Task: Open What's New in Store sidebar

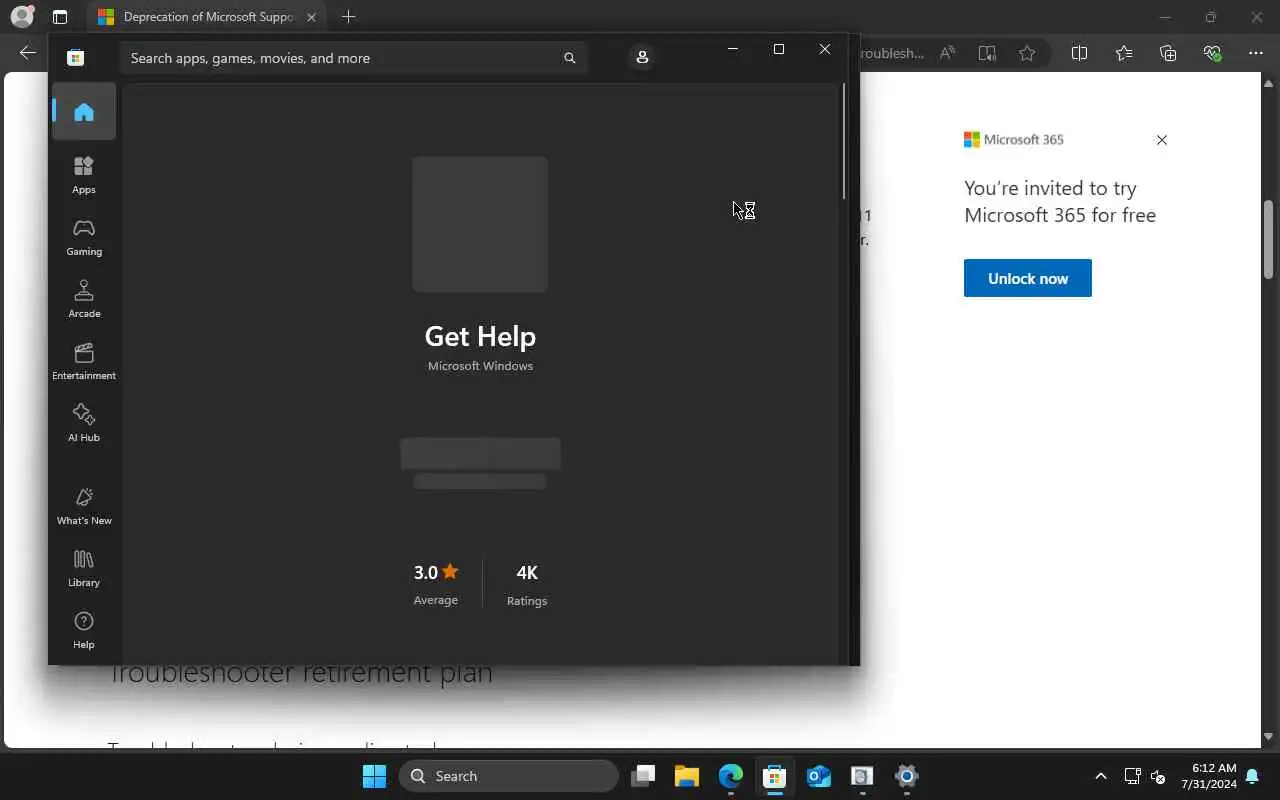Action: [84, 506]
